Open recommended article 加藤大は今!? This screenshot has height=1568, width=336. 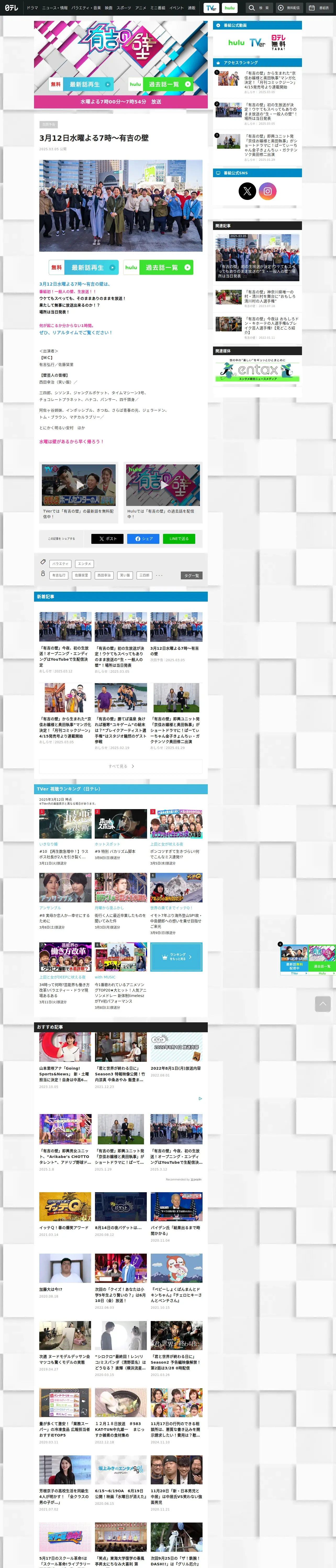coord(65,1276)
